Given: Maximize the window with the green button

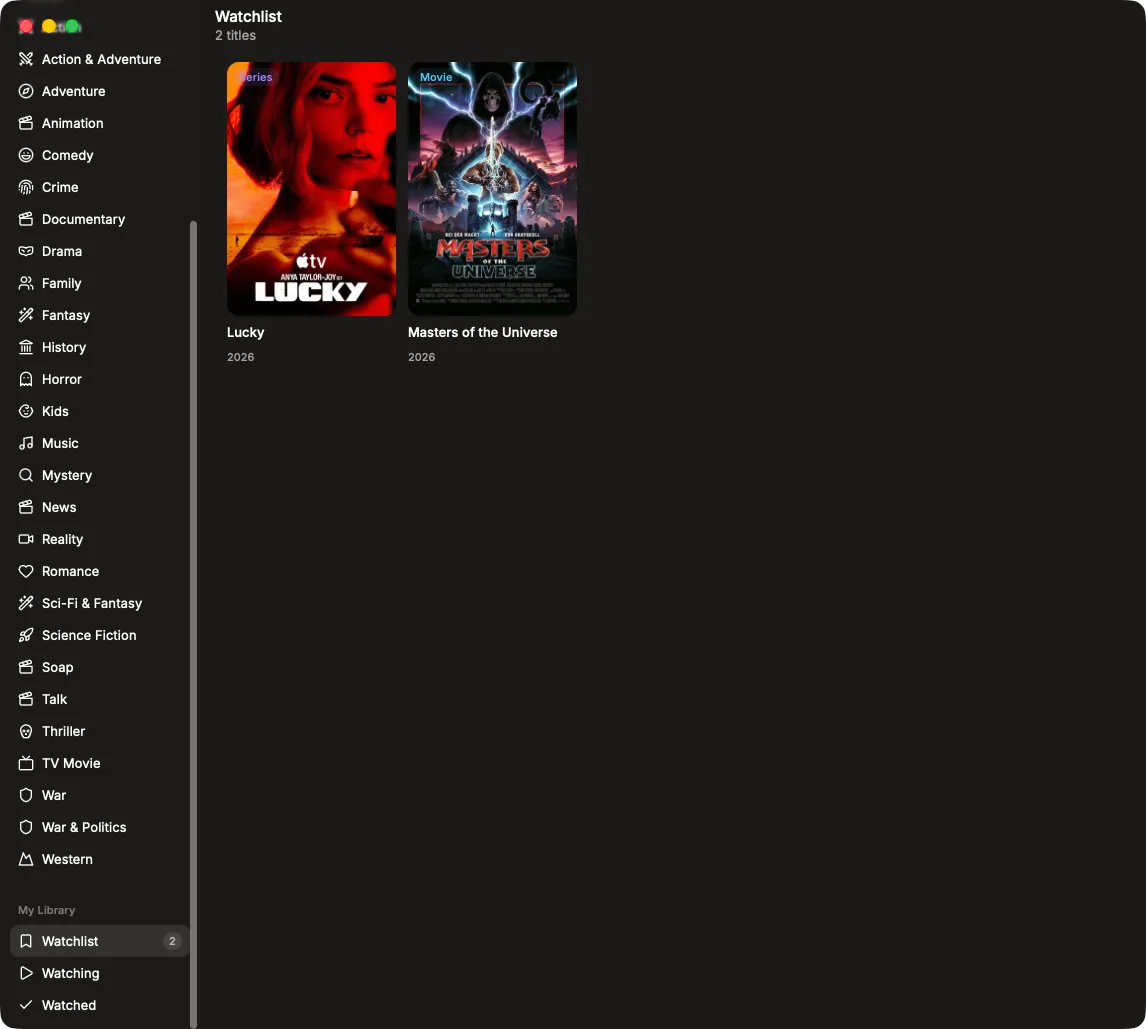Looking at the screenshot, I should 72,26.
